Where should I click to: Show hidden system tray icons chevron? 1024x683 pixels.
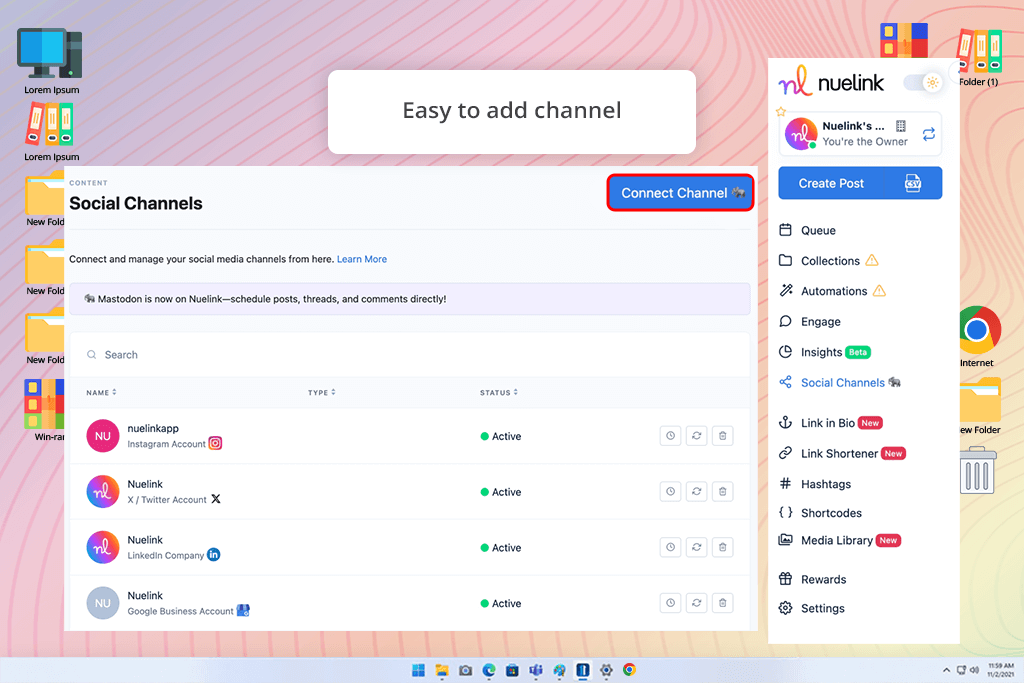click(946, 670)
